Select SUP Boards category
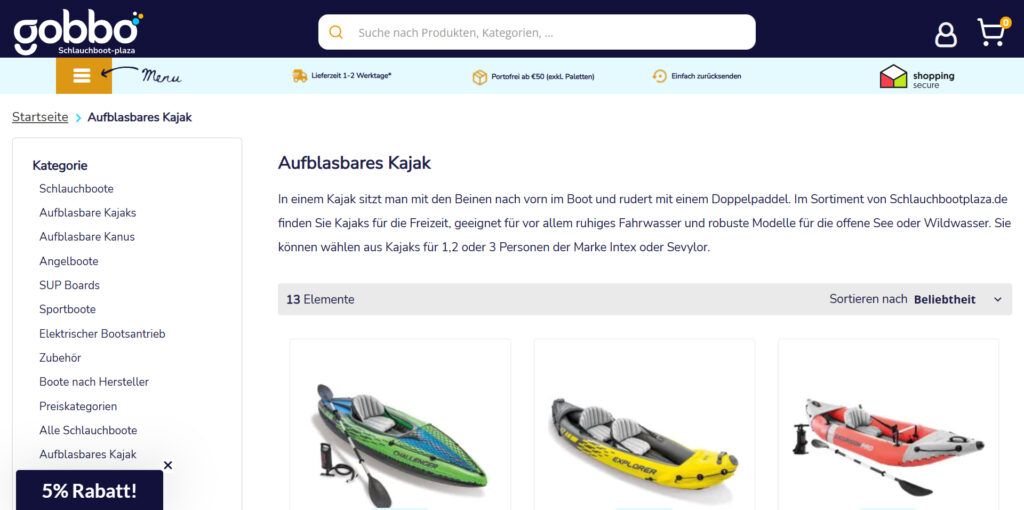Image resolution: width=1024 pixels, height=510 pixels. [69, 285]
